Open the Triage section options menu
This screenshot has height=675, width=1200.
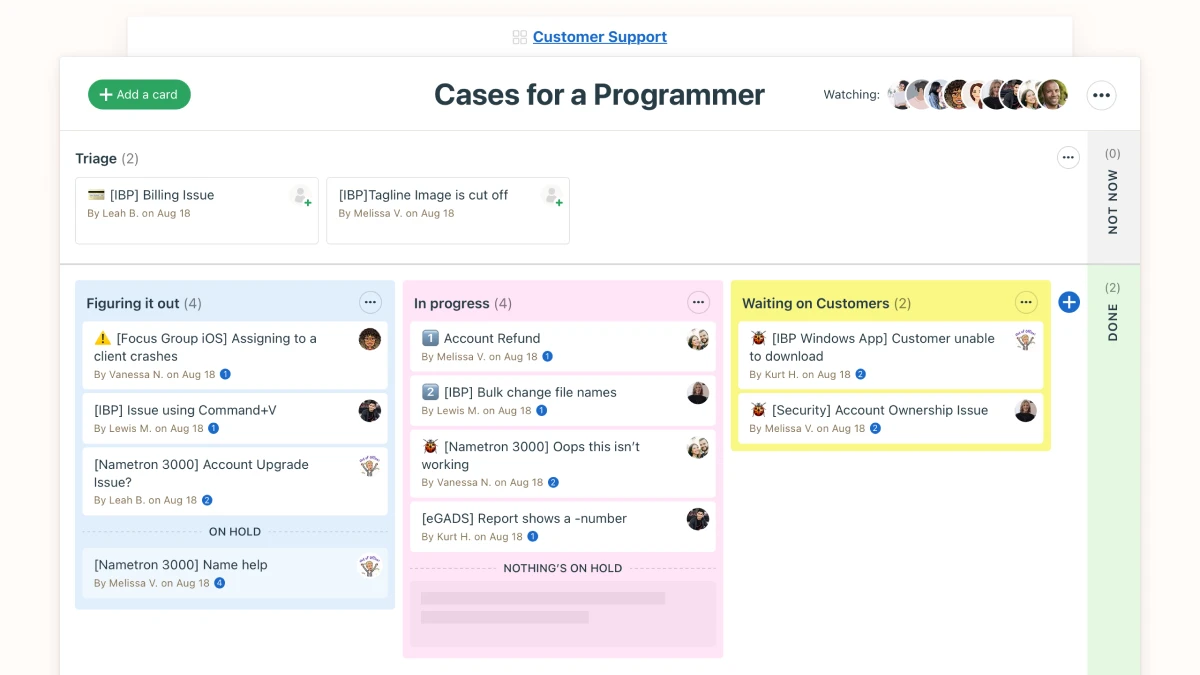pyautogui.click(x=1068, y=158)
